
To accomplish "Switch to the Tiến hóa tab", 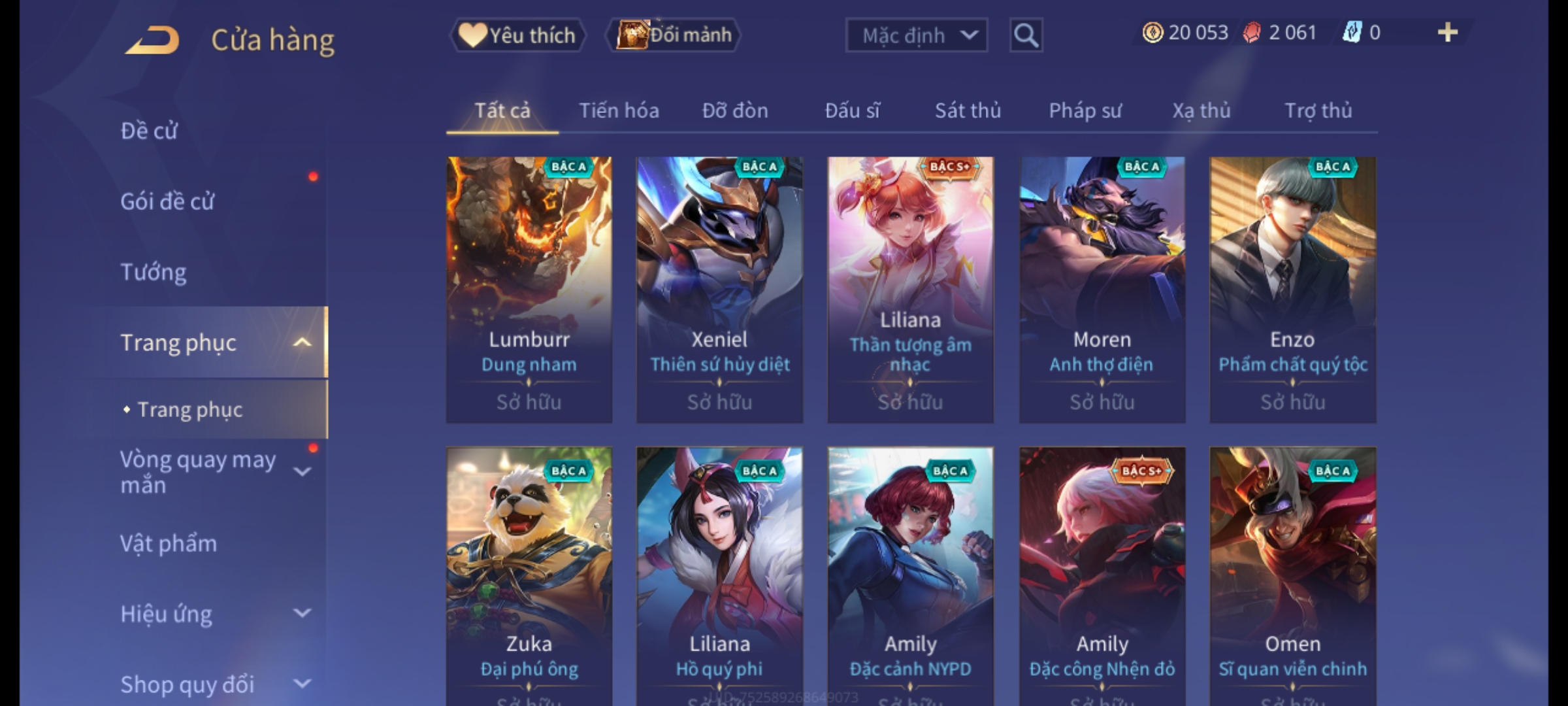I will [x=619, y=110].
